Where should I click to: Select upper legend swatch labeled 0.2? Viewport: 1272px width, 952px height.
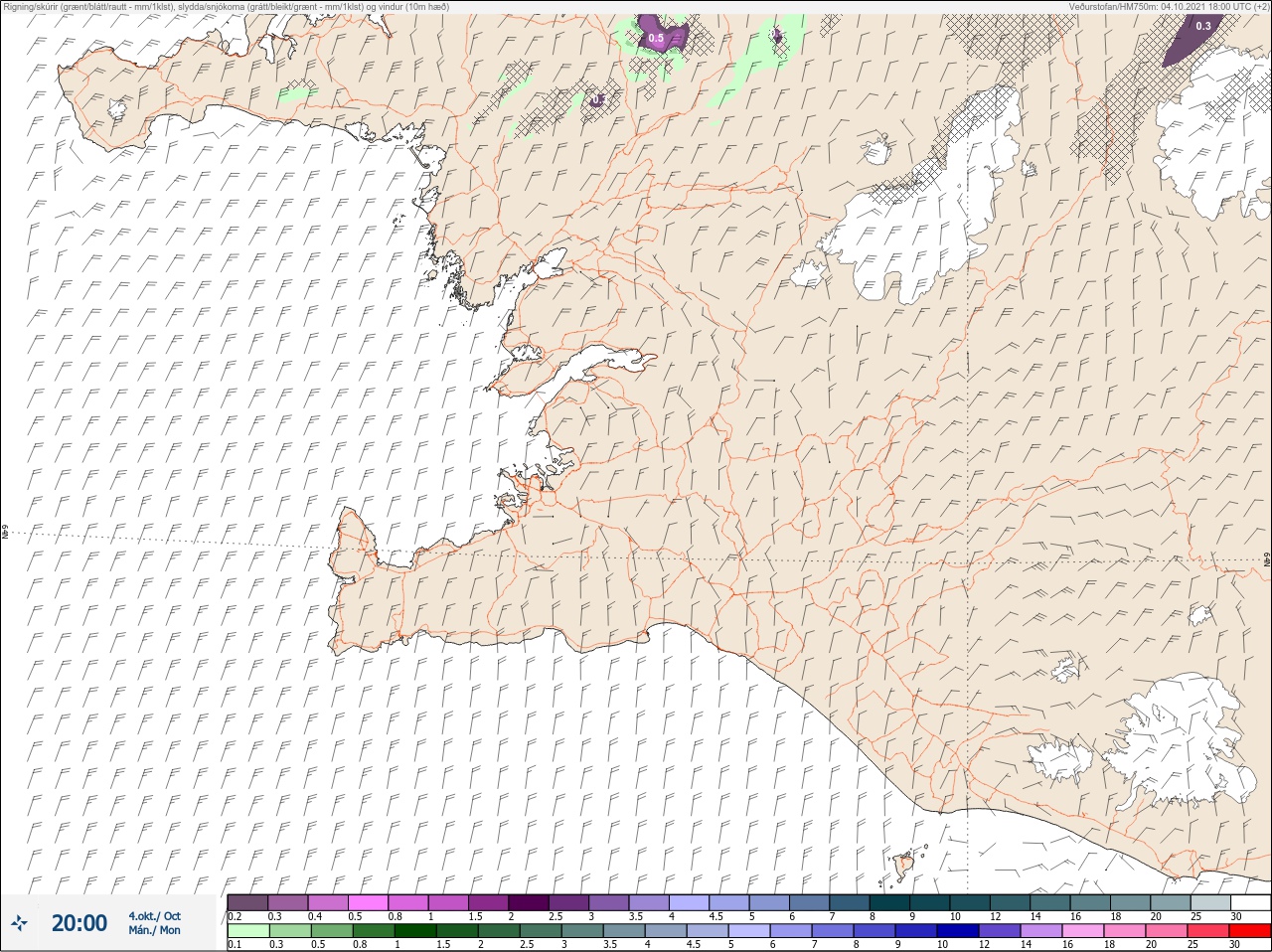tap(247, 902)
